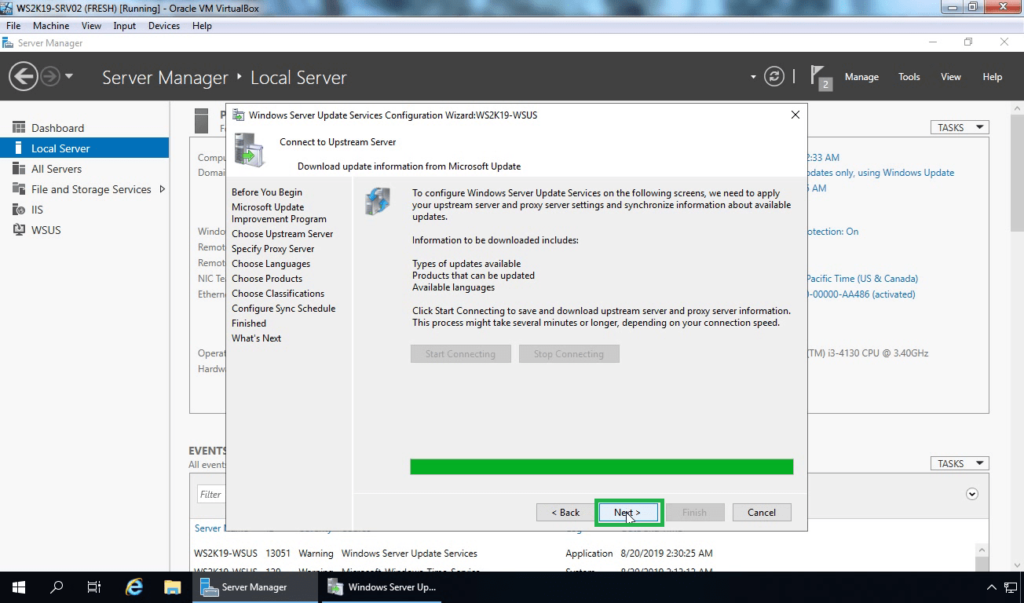
Task: Launch Internet Explorer from taskbar
Action: coord(134,587)
